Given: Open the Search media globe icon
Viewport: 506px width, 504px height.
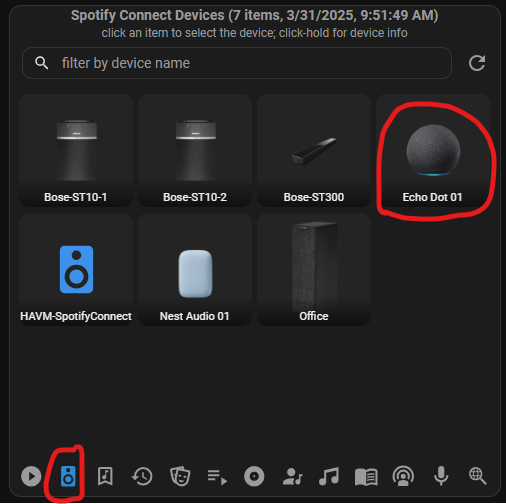Looking at the screenshot, I should (x=478, y=476).
